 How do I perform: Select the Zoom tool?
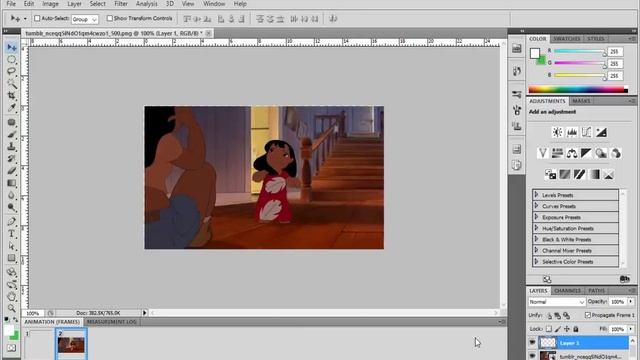click(11, 308)
